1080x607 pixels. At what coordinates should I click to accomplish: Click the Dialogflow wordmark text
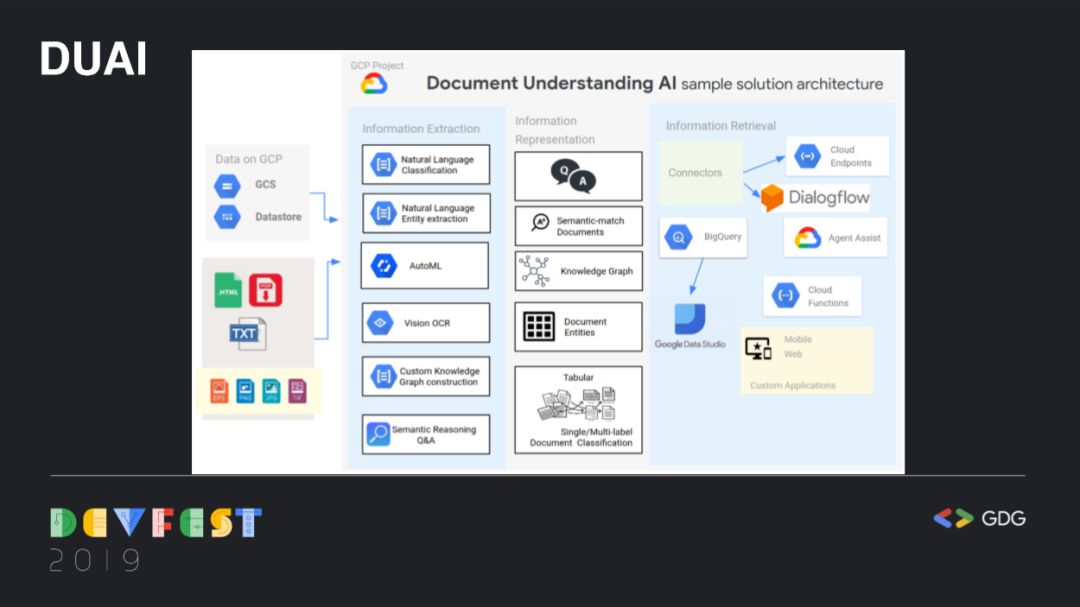[x=829, y=198]
